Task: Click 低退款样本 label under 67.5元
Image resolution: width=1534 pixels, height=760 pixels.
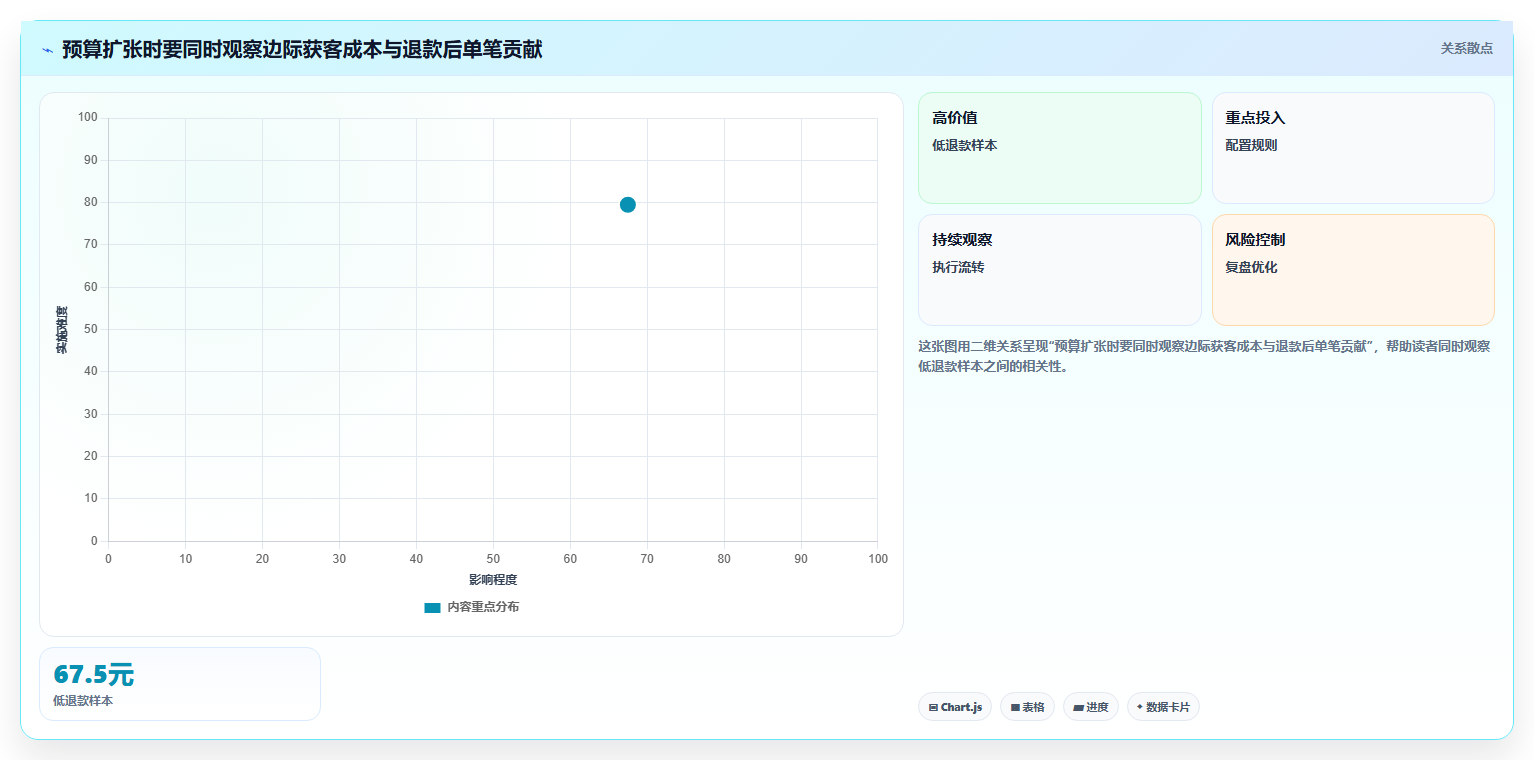Action: tap(83, 701)
